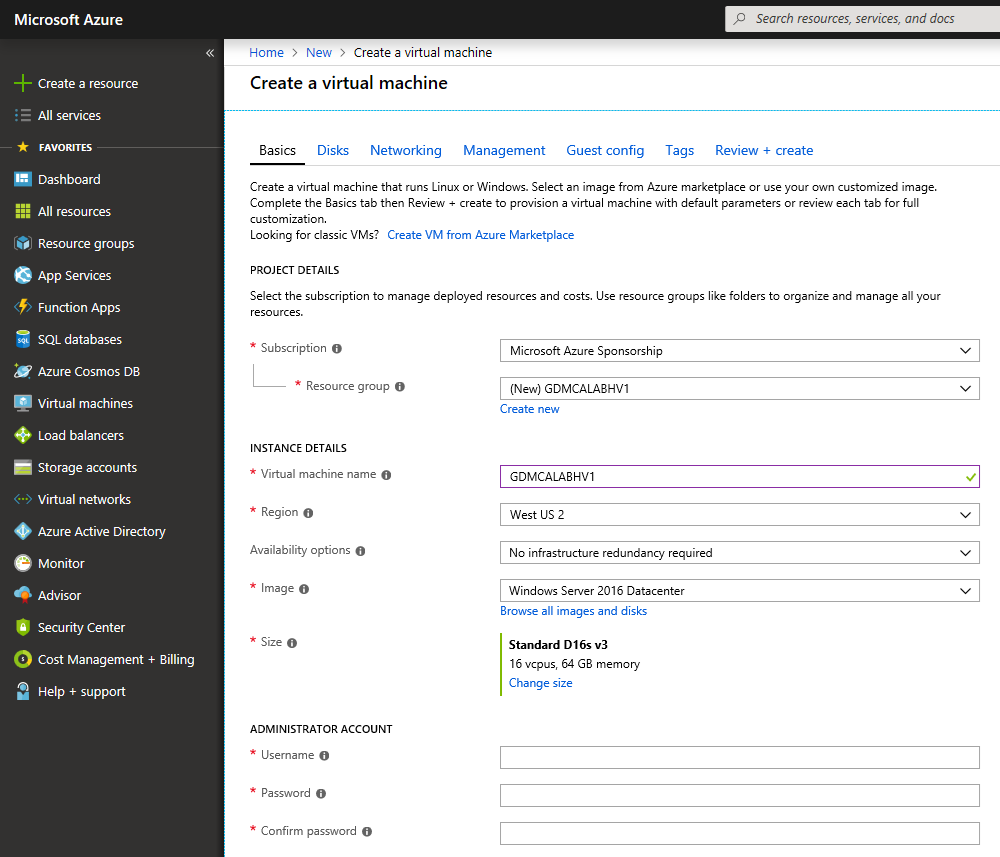Click the Confirm password info icon
Viewport: 1000px width, 857px height.
(367, 831)
